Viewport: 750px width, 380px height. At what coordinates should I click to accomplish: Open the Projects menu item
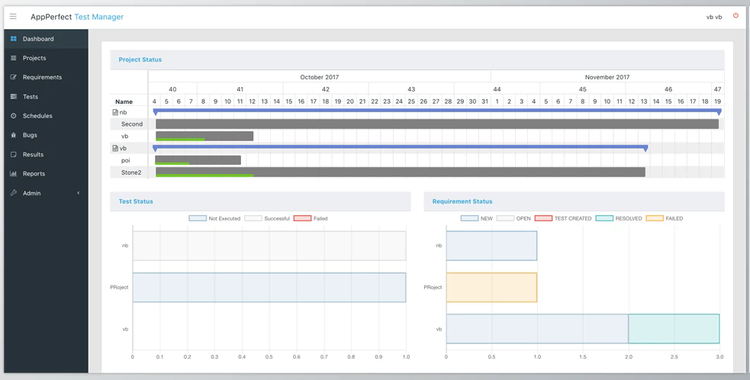point(46,58)
